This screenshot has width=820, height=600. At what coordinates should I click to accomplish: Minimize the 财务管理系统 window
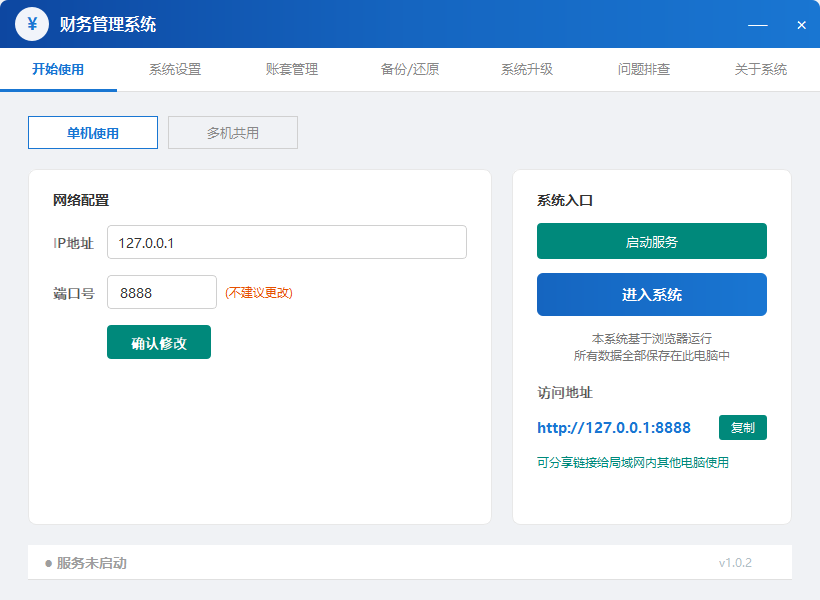[757, 25]
